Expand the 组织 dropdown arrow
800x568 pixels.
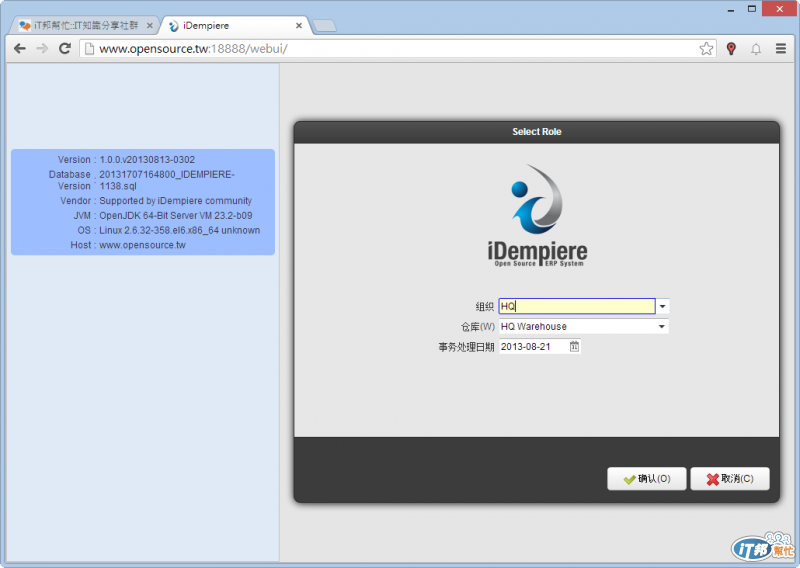tap(662, 306)
